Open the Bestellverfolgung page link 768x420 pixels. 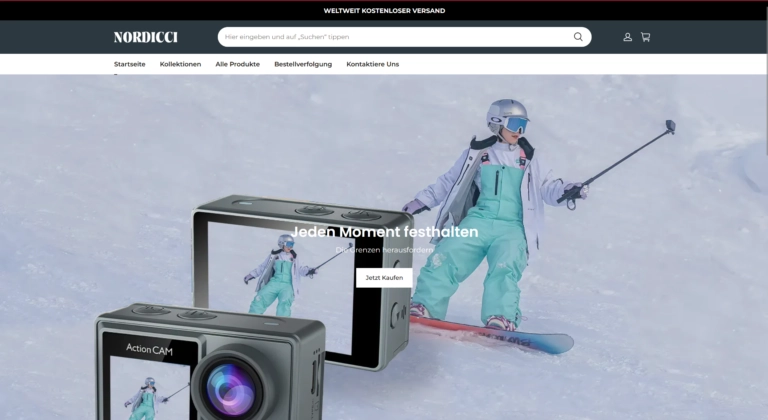coord(303,64)
